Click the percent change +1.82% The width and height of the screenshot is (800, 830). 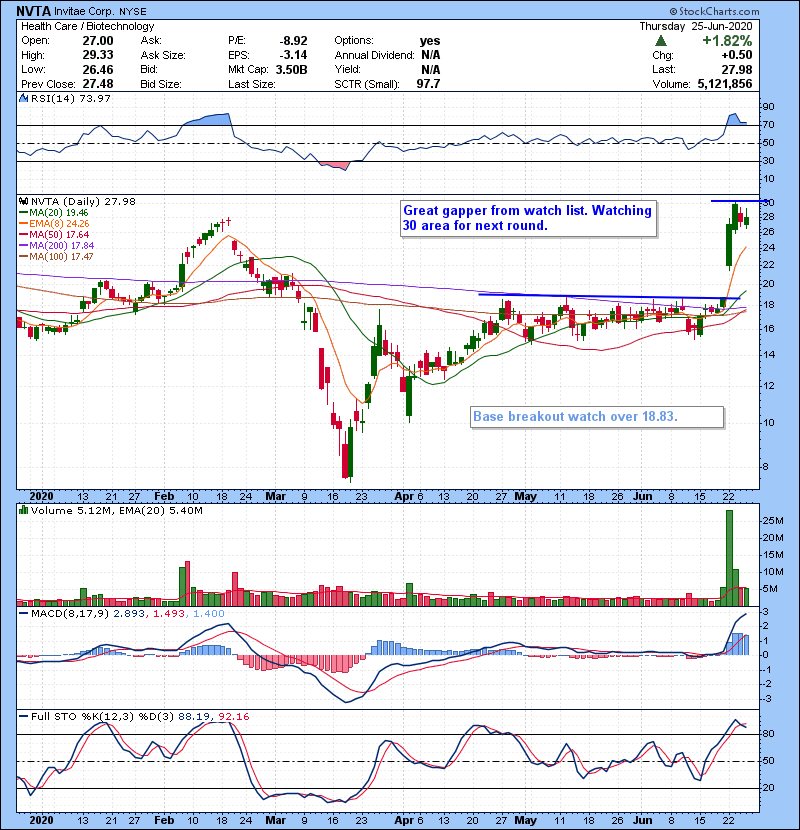pyautogui.click(x=727, y=41)
